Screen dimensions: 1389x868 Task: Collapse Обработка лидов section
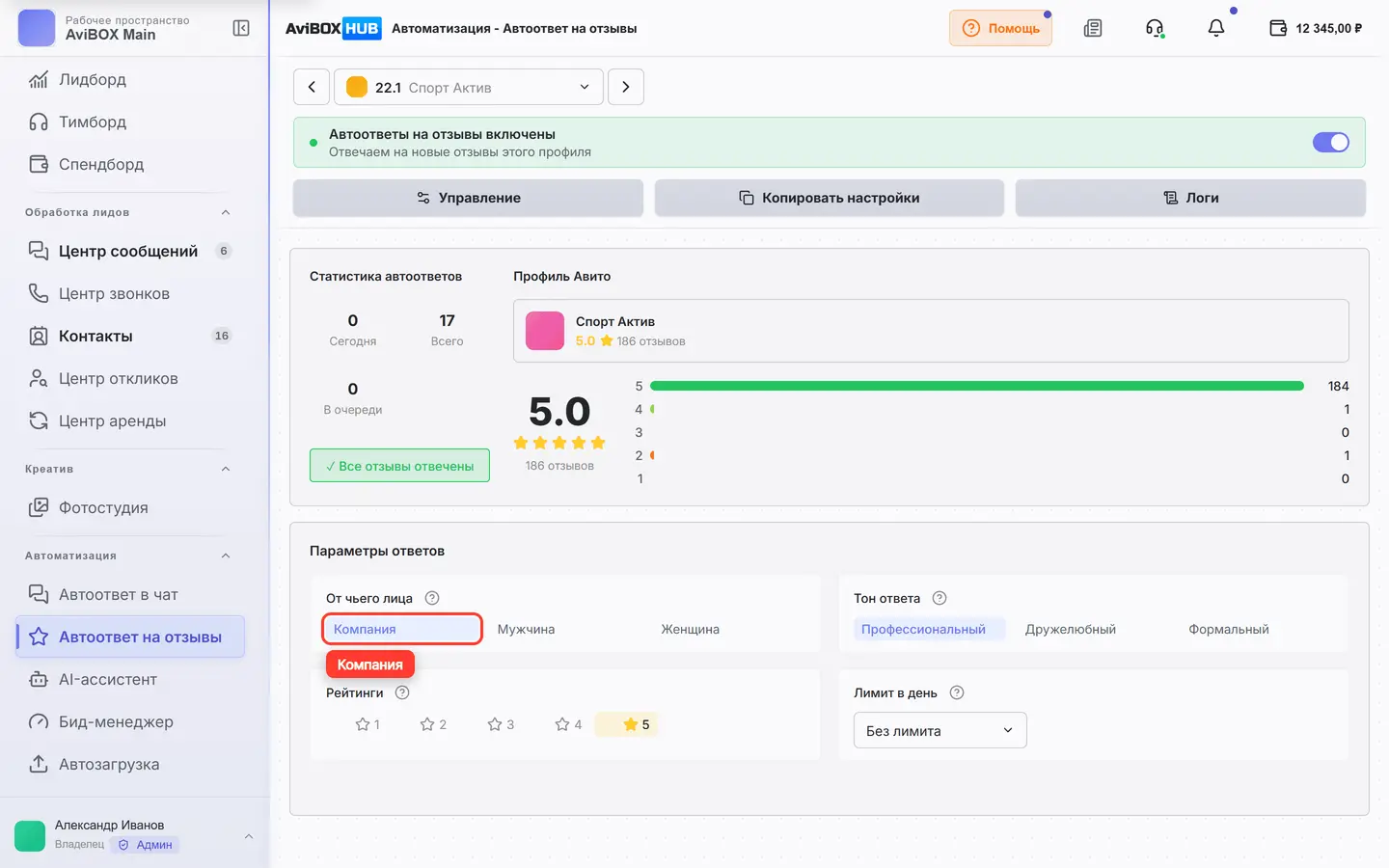pos(226,212)
